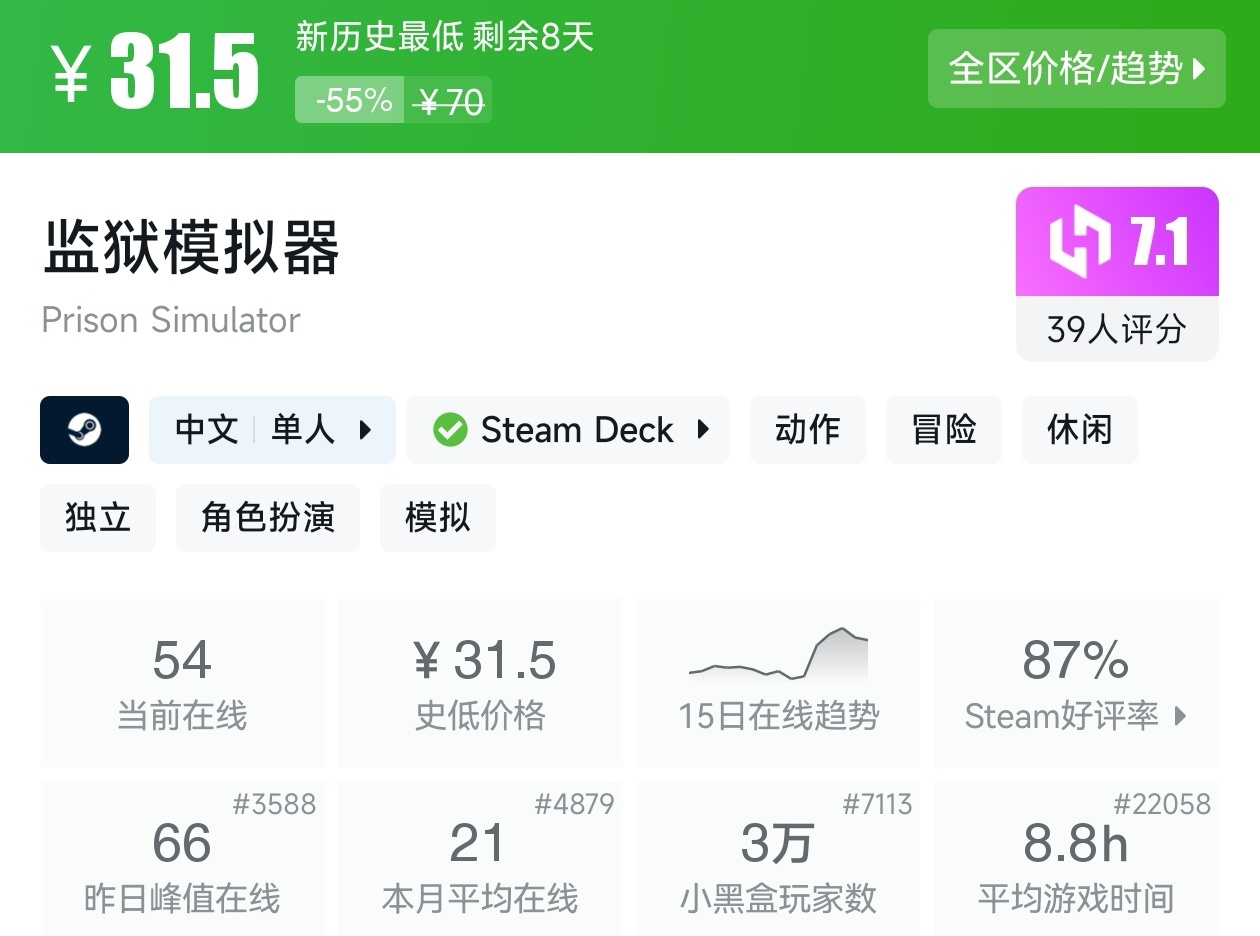Open the 小黑盒玩家数 3万 card
The height and width of the screenshot is (936, 1260).
(778, 860)
